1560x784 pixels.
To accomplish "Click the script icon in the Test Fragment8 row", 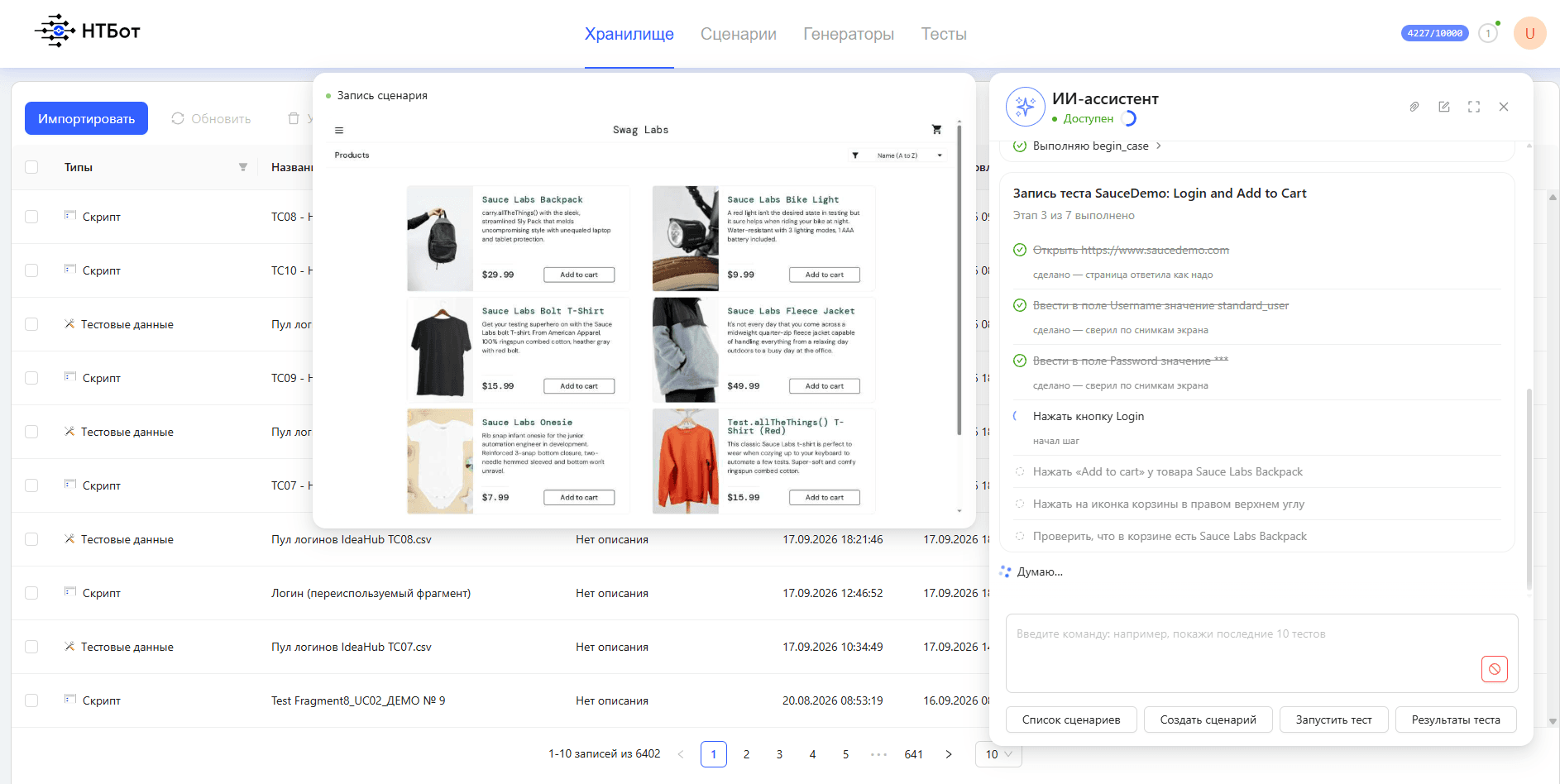I will click(x=70, y=700).
